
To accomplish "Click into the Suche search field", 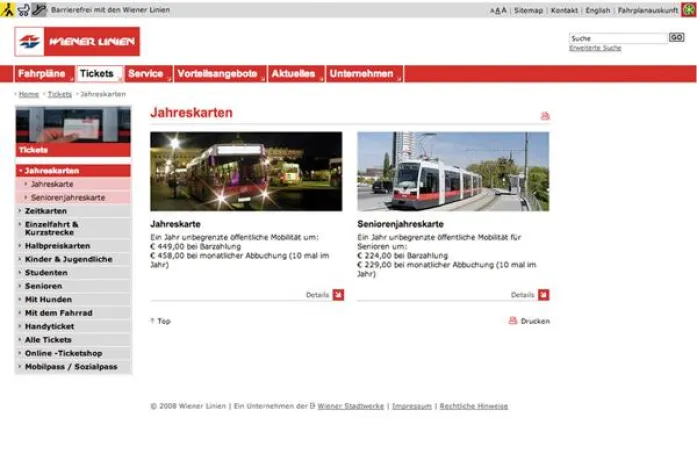I will (618, 38).
